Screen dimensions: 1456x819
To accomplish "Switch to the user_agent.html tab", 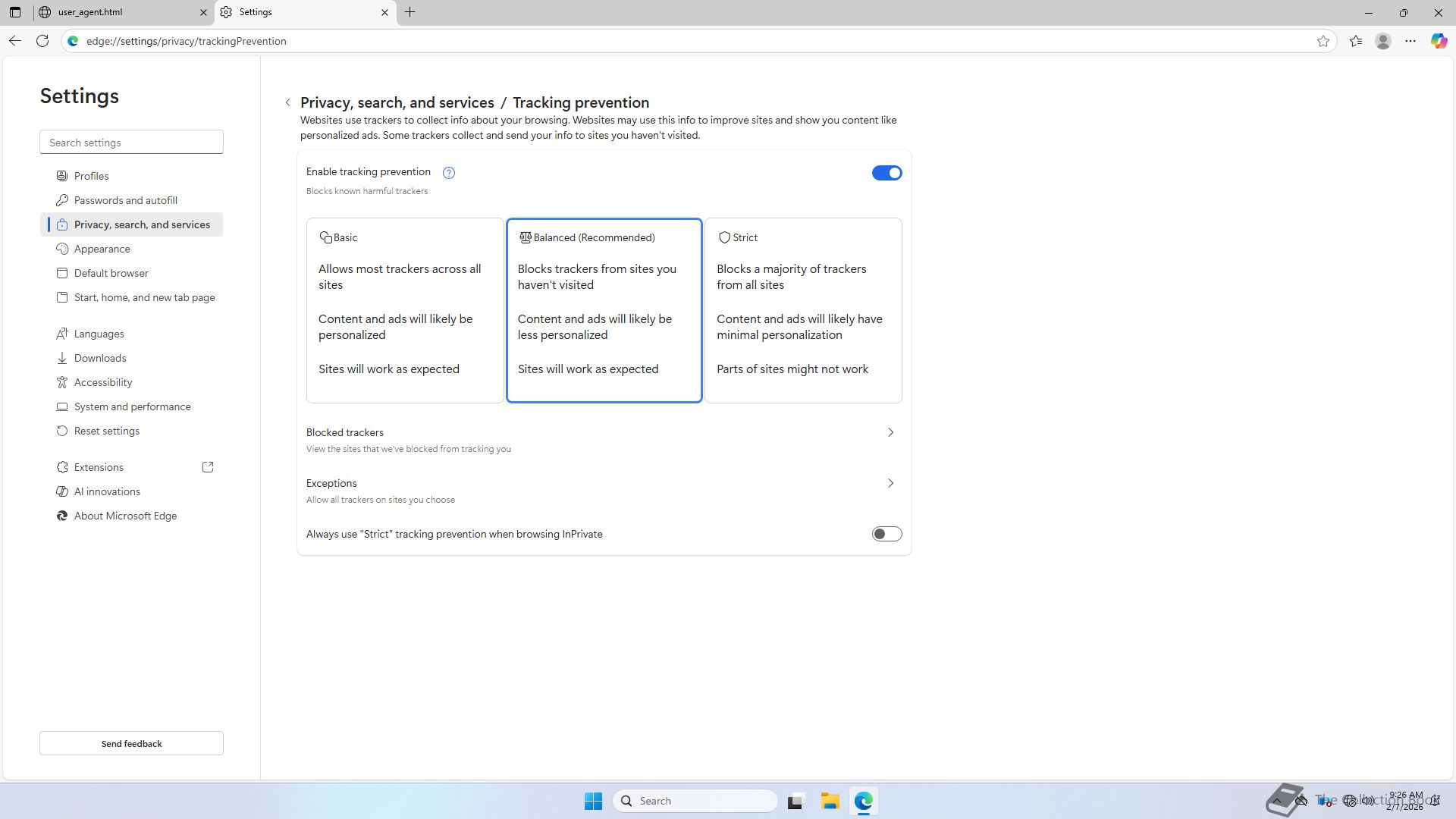I will tap(121, 12).
